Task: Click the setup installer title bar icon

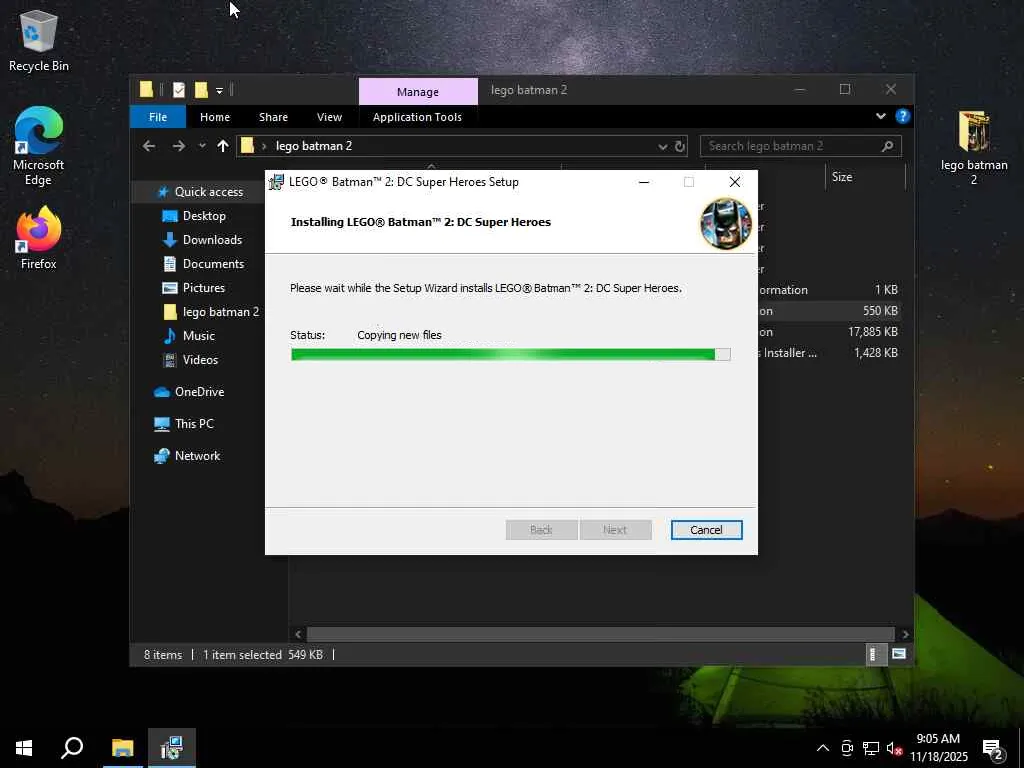Action: tap(276, 182)
